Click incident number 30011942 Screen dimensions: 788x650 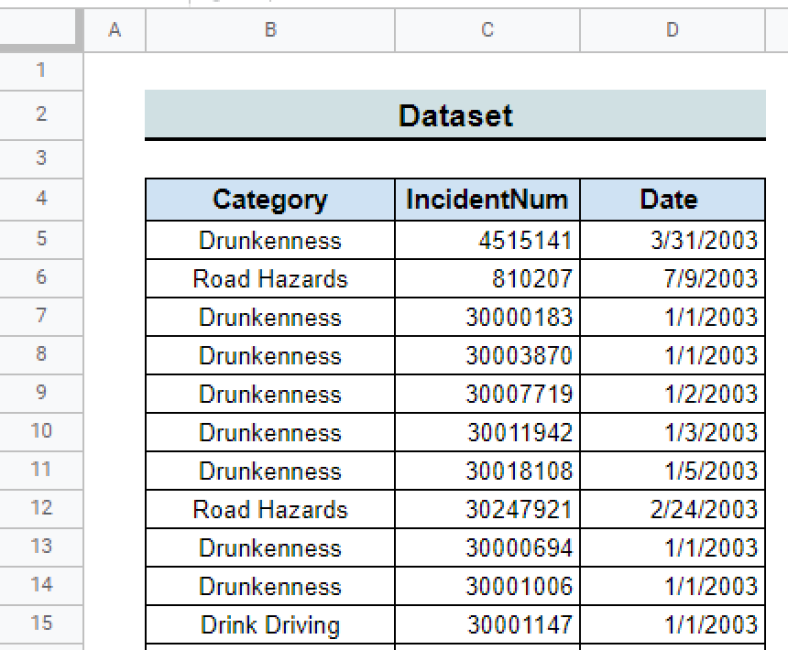tap(487, 432)
